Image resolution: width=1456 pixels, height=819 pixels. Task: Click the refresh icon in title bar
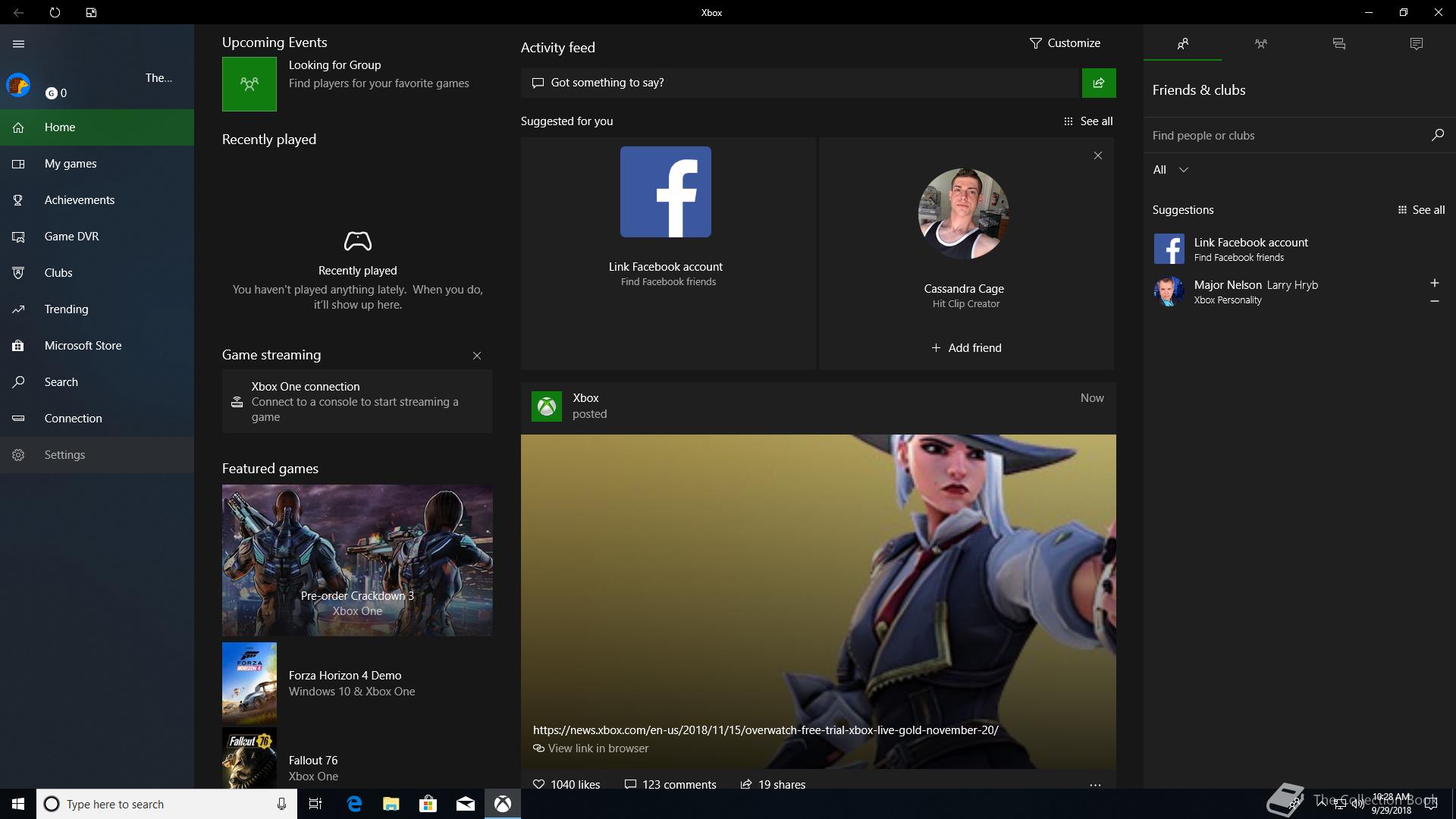tap(55, 13)
